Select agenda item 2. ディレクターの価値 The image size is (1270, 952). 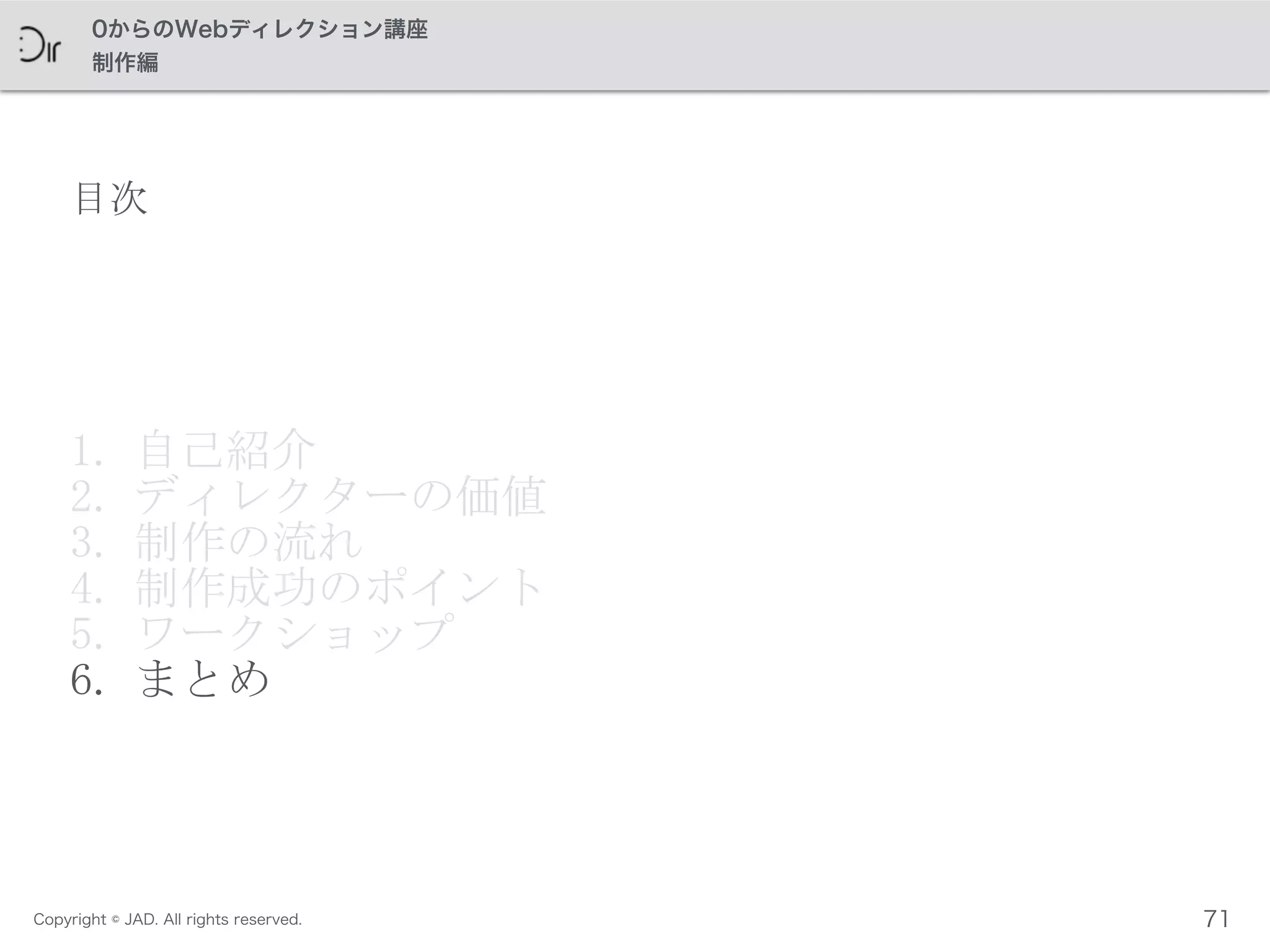[x=309, y=496]
